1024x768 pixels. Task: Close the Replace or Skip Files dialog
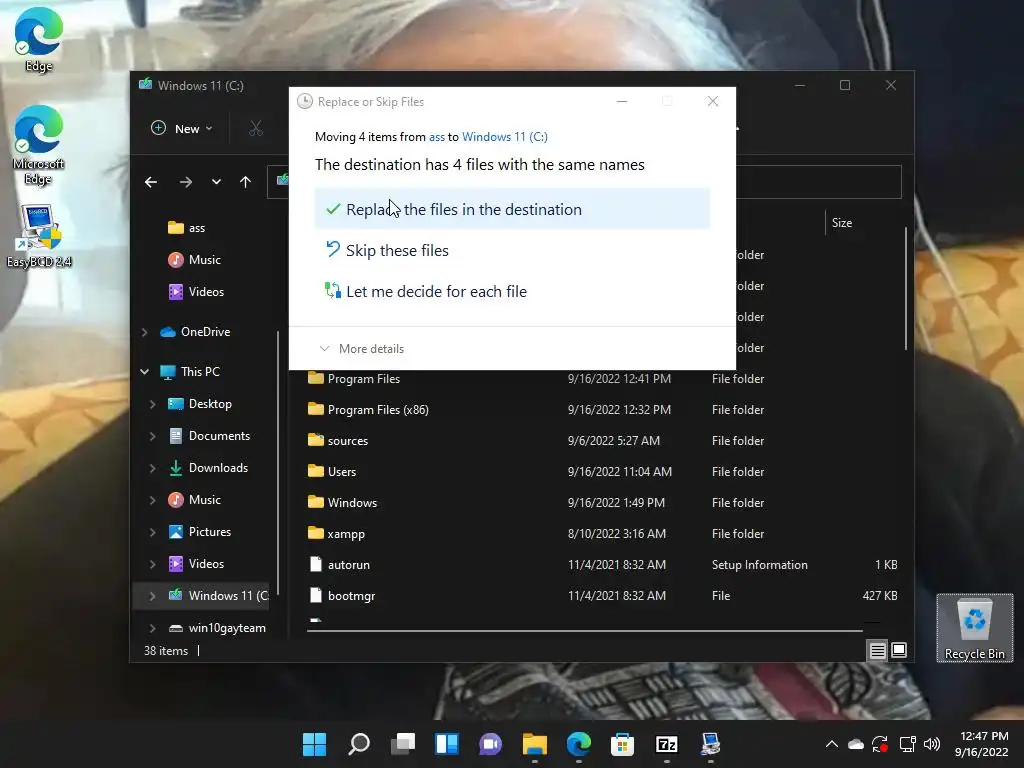pyautogui.click(x=713, y=101)
